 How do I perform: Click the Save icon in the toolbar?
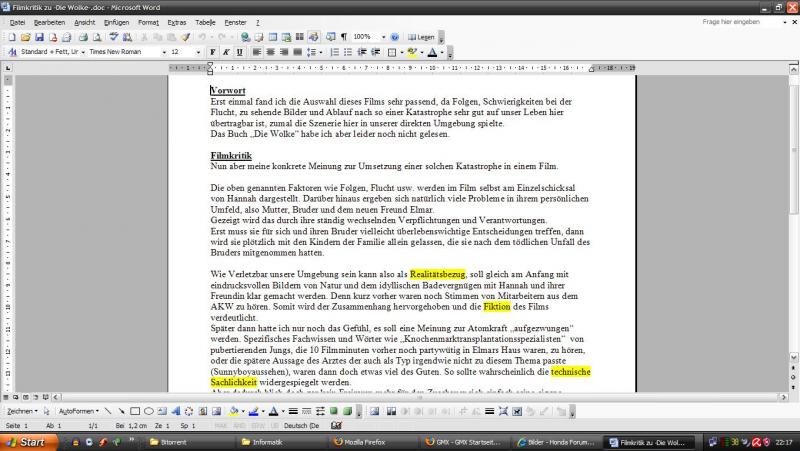click(x=37, y=37)
